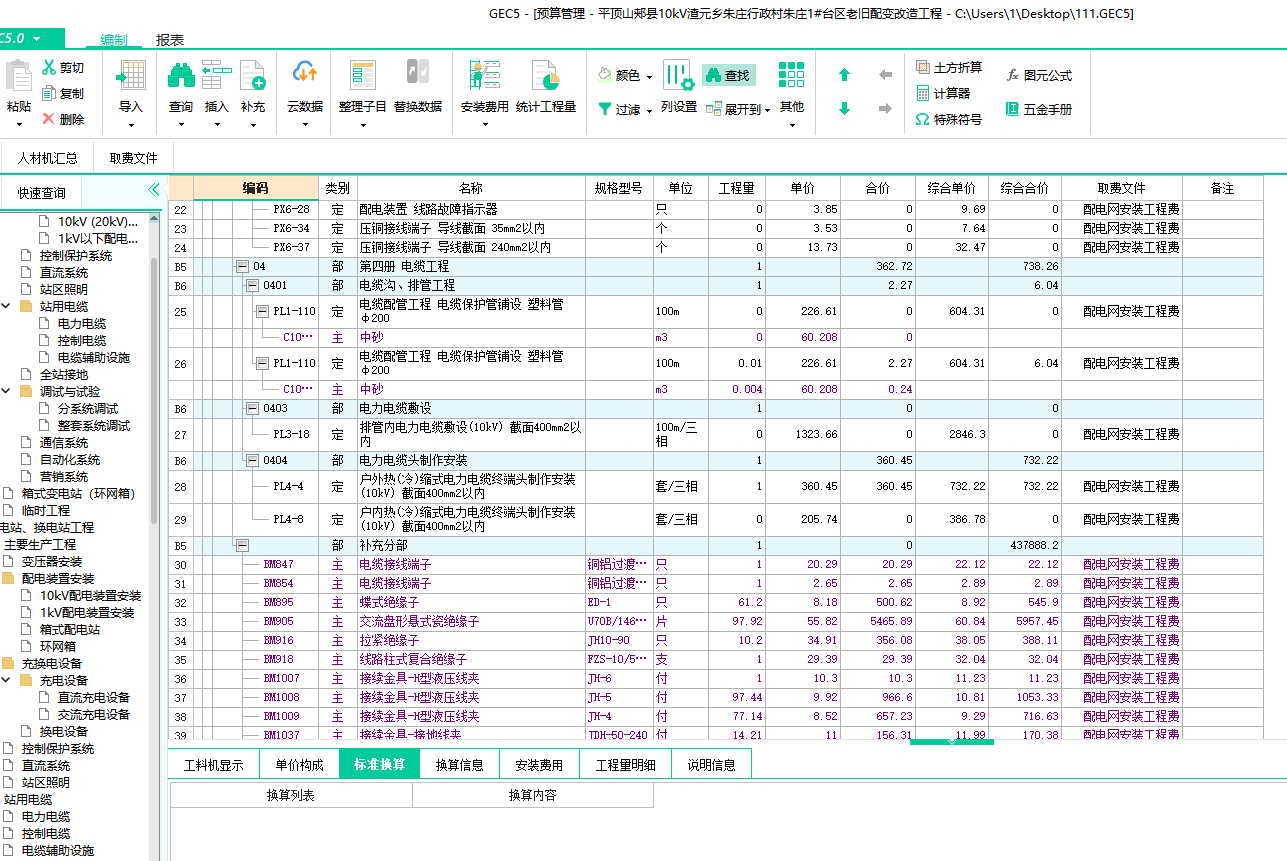Collapse the 0404 电力电缆头制作安装 node

[x=252, y=460]
